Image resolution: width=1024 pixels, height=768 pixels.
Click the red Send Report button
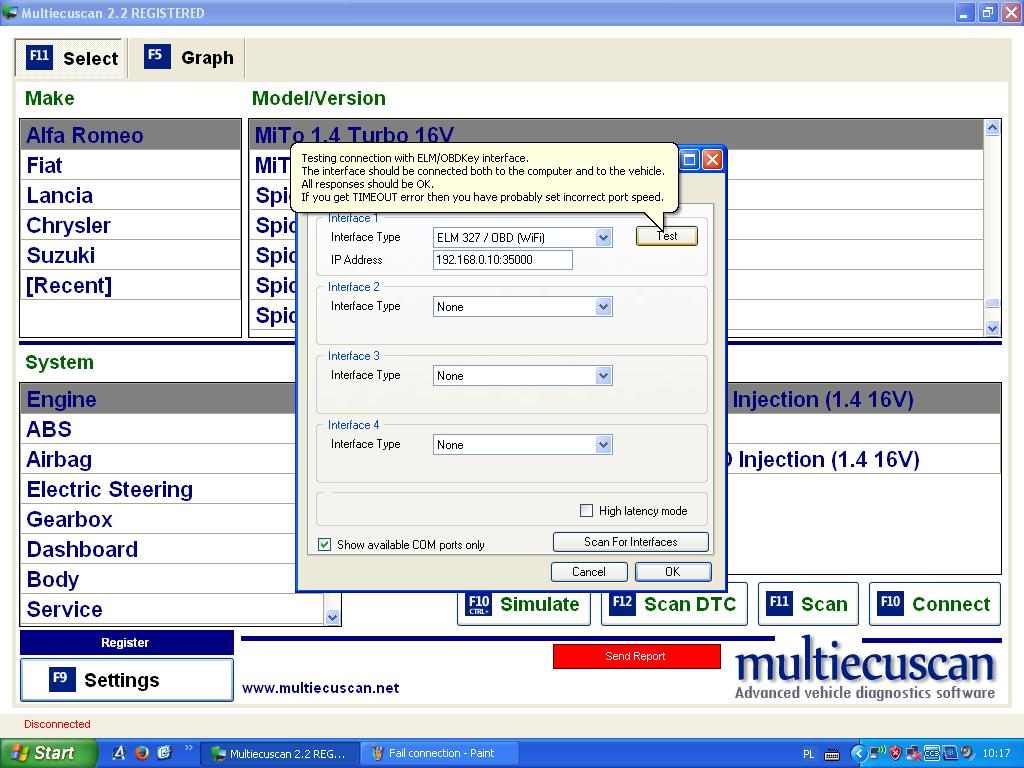[636, 656]
